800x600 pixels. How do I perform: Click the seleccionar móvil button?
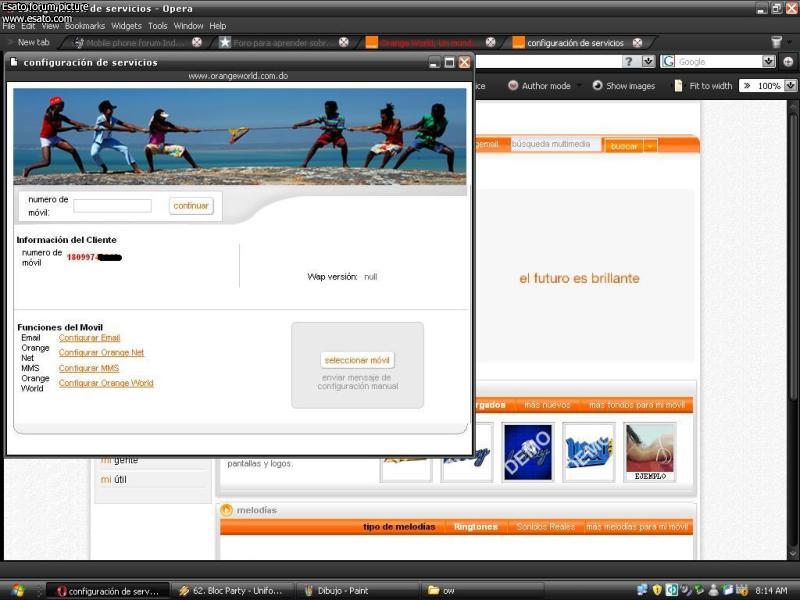[357, 360]
